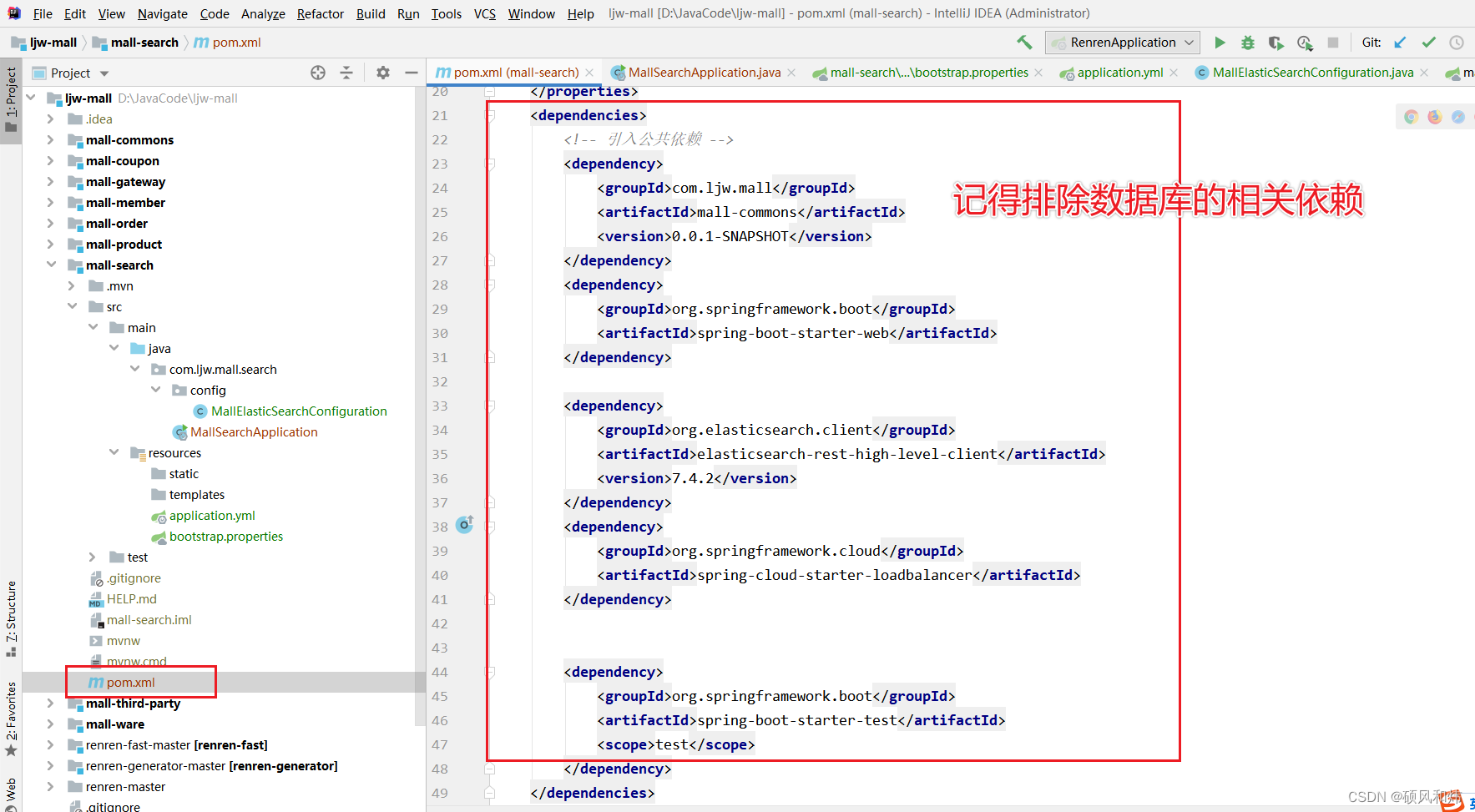The height and width of the screenshot is (812, 1475).
Task: Expand the mall-gateway module
Action: click(x=51, y=181)
